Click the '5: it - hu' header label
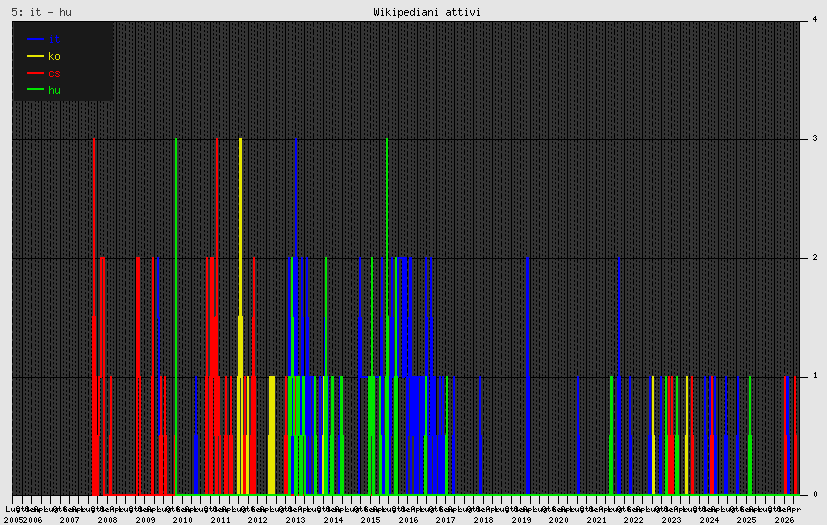The width and height of the screenshot is (827, 525). 42,12
